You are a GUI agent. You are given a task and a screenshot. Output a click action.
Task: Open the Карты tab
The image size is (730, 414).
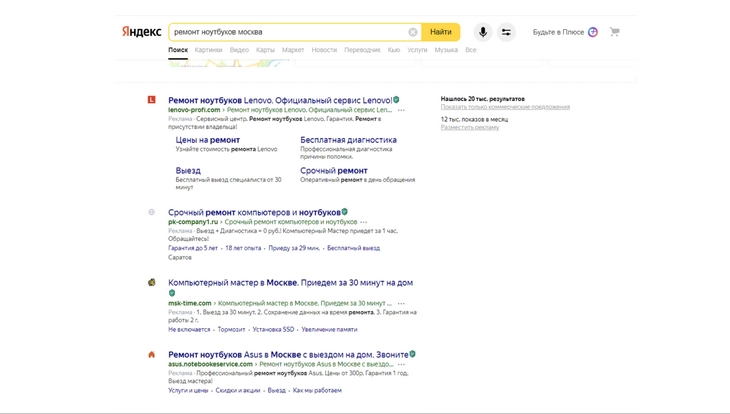click(265, 50)
